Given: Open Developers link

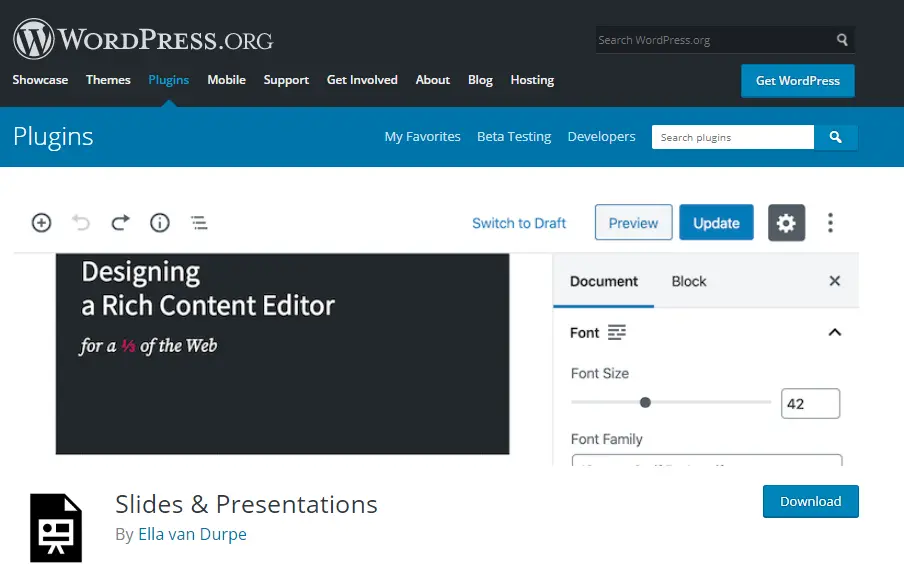Looking at the screenshot, I should coord(601,137).
